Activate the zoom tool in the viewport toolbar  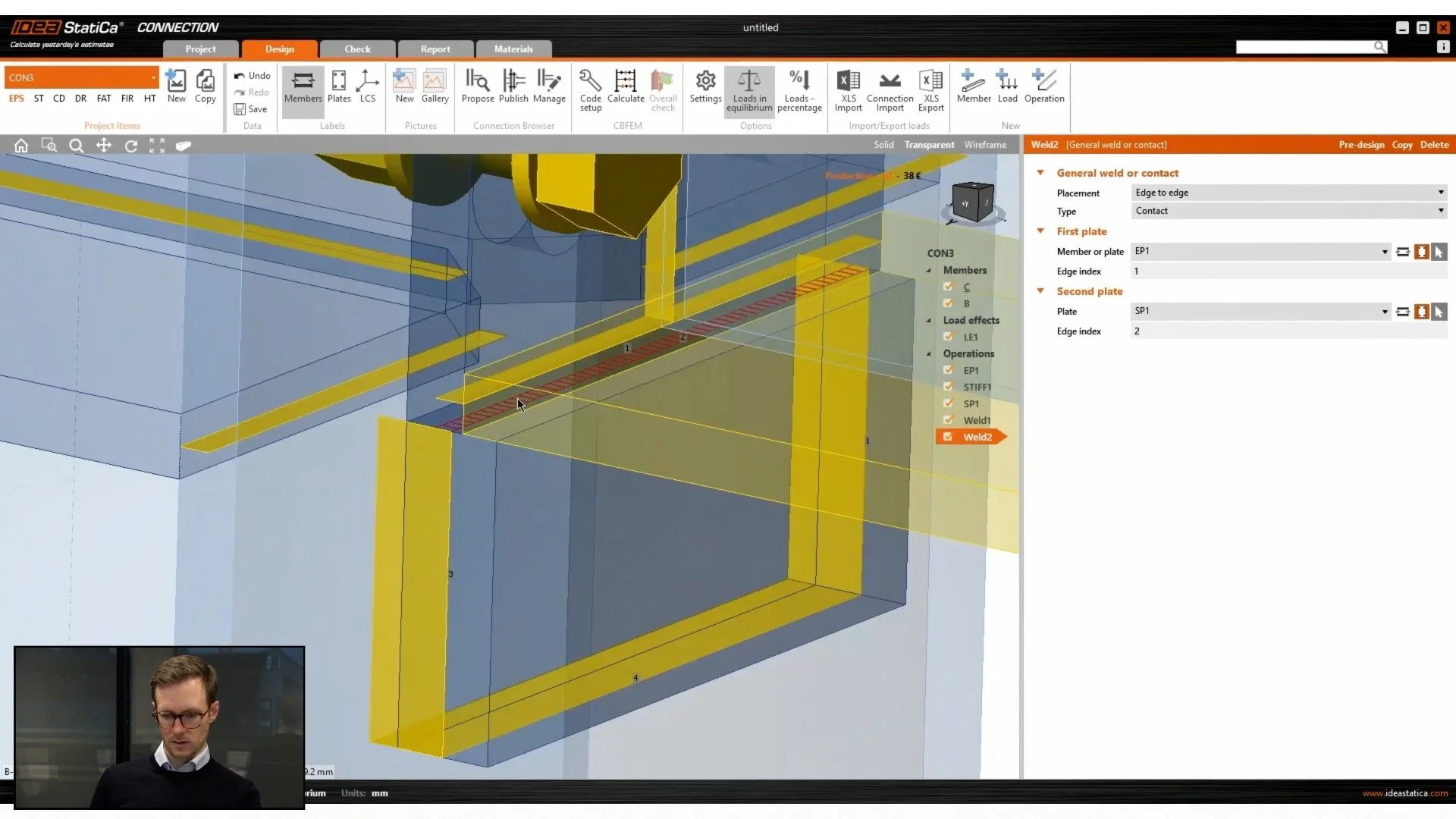[77, 145]
